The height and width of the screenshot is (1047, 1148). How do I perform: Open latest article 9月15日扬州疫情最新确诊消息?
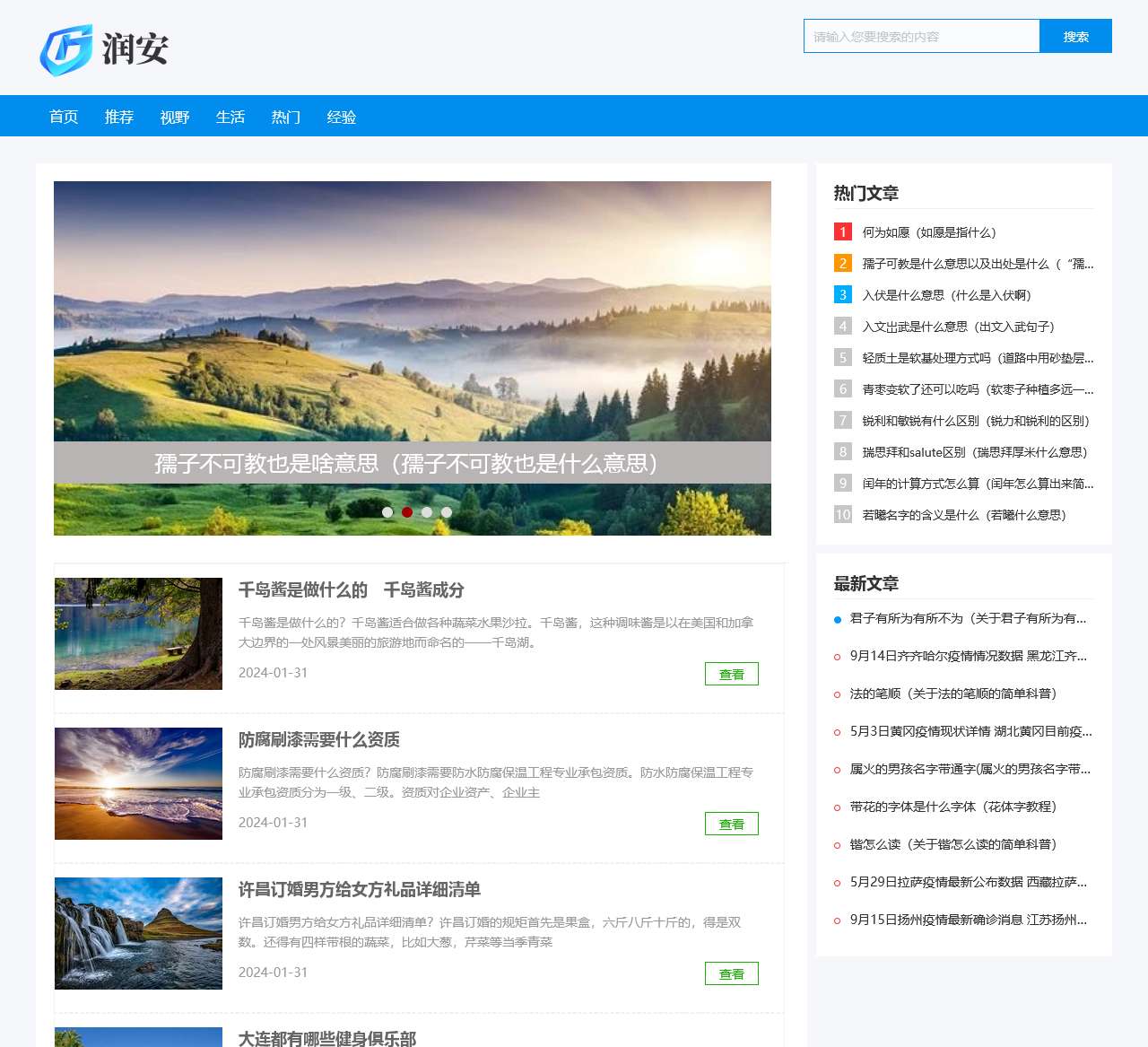[x=969, y=920]
